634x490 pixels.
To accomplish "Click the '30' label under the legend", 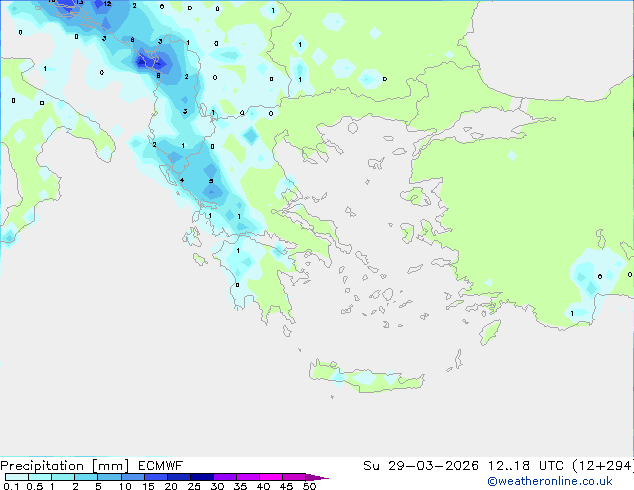I will [x=217, y=486].
